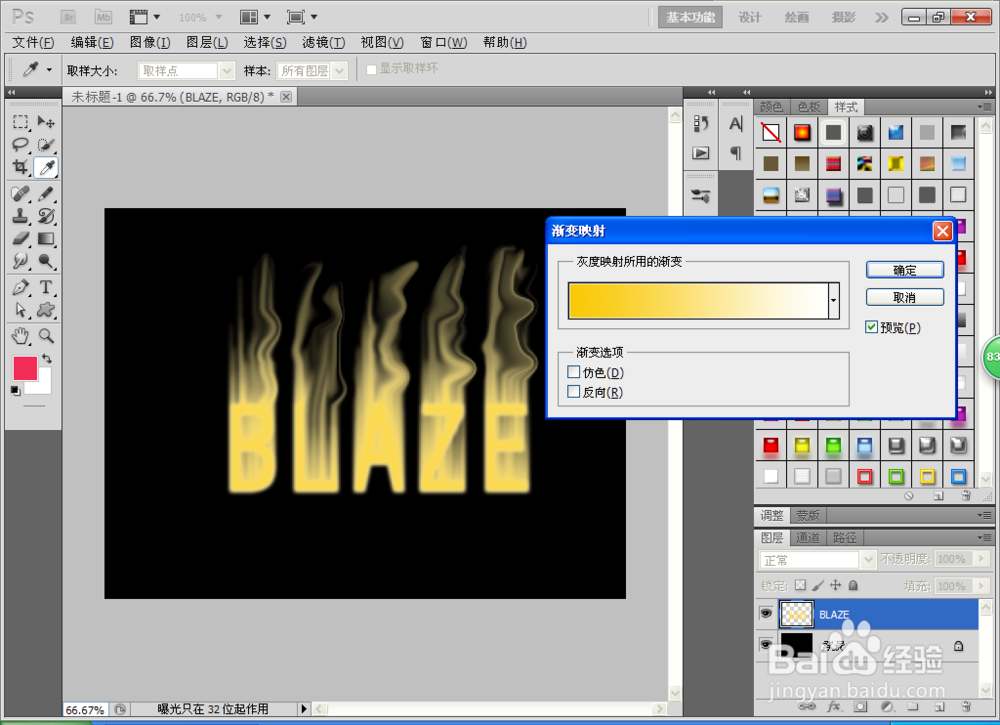
Task: Select the Eyedropper tool in toolbox
Action: coord(46,168)
